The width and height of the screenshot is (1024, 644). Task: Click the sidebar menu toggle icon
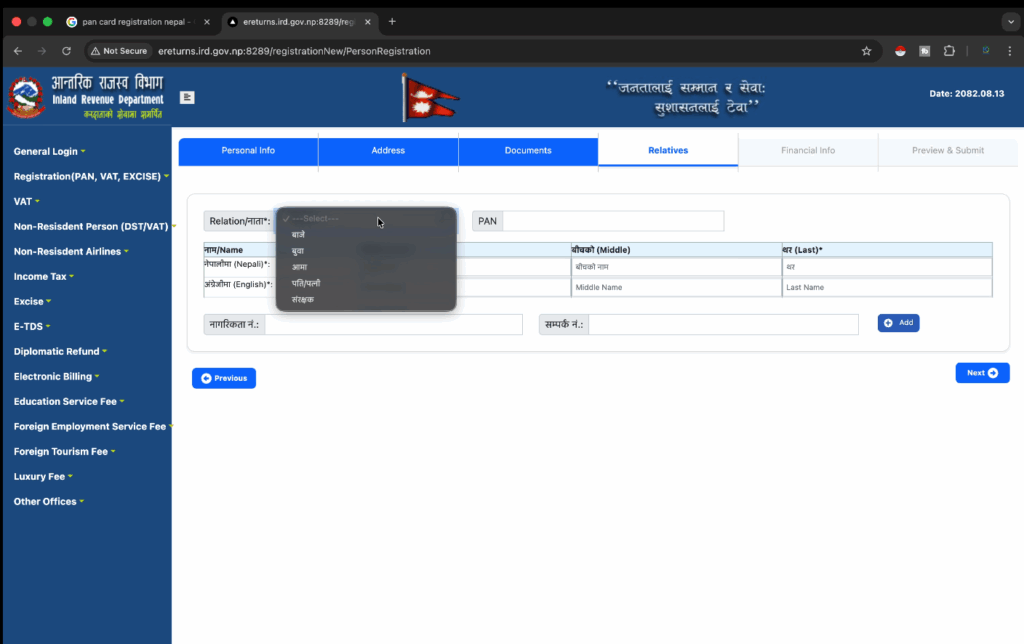click(187, 97)
